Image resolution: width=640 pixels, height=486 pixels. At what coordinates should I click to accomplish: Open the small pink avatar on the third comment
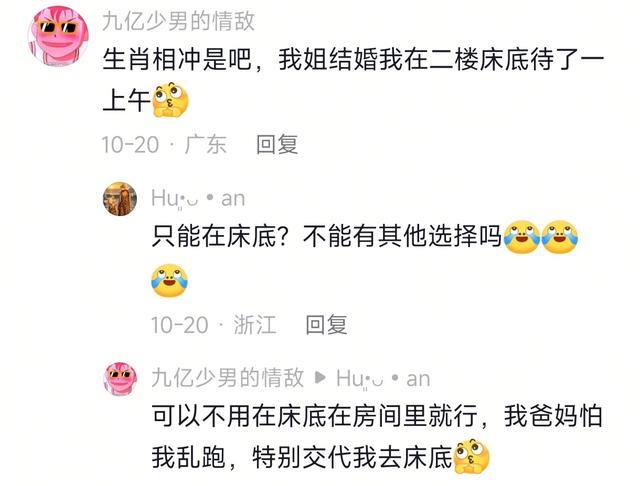(x=120, y=379)
